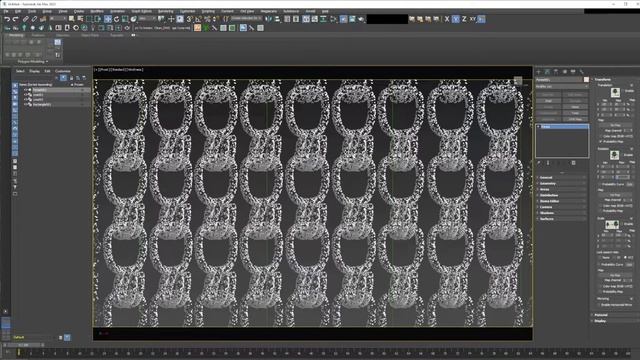Image resolution: width=640 pixels, height=360 pixels.
Task: Click the Use Pivot Point Center icon
Action: (162, 19)
